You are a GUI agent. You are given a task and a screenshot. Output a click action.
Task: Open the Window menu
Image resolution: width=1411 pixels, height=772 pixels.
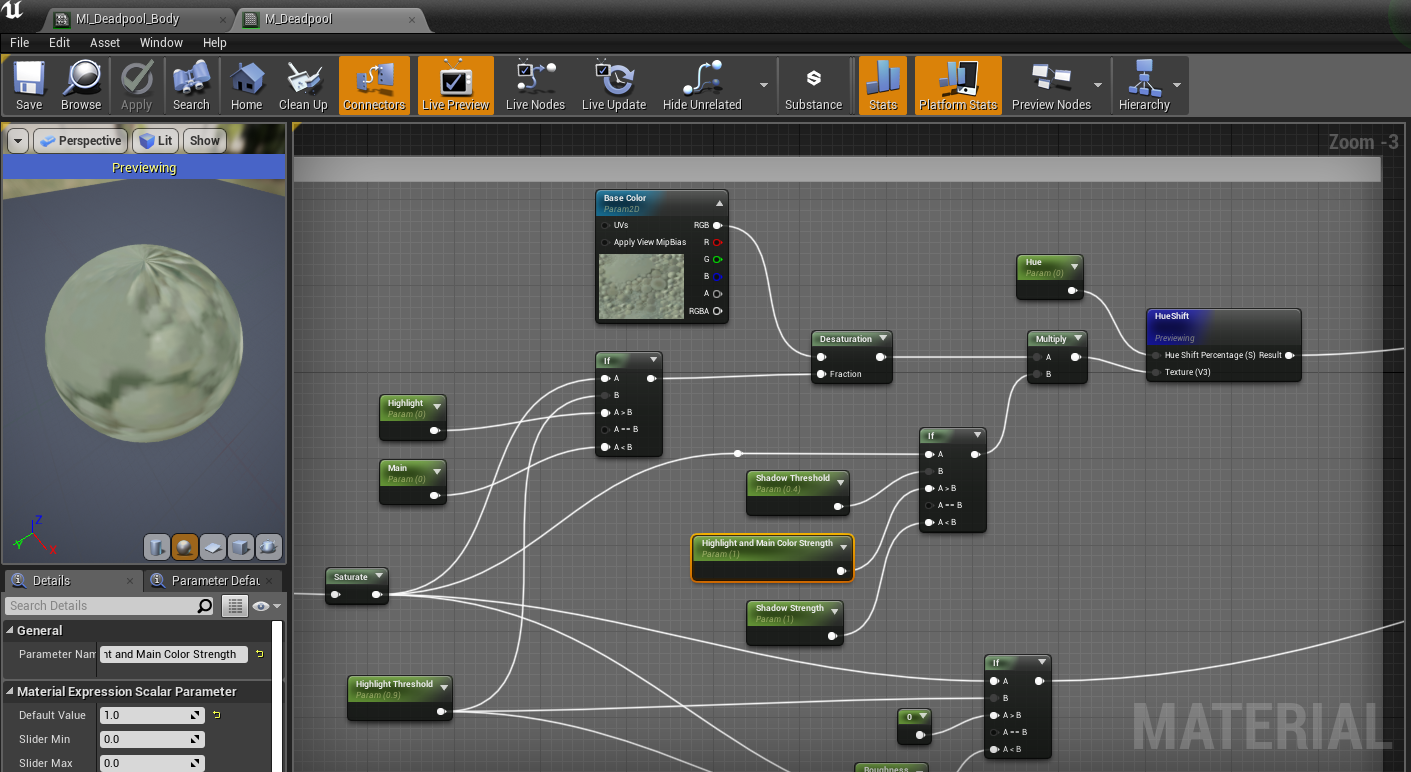(161, 42)
